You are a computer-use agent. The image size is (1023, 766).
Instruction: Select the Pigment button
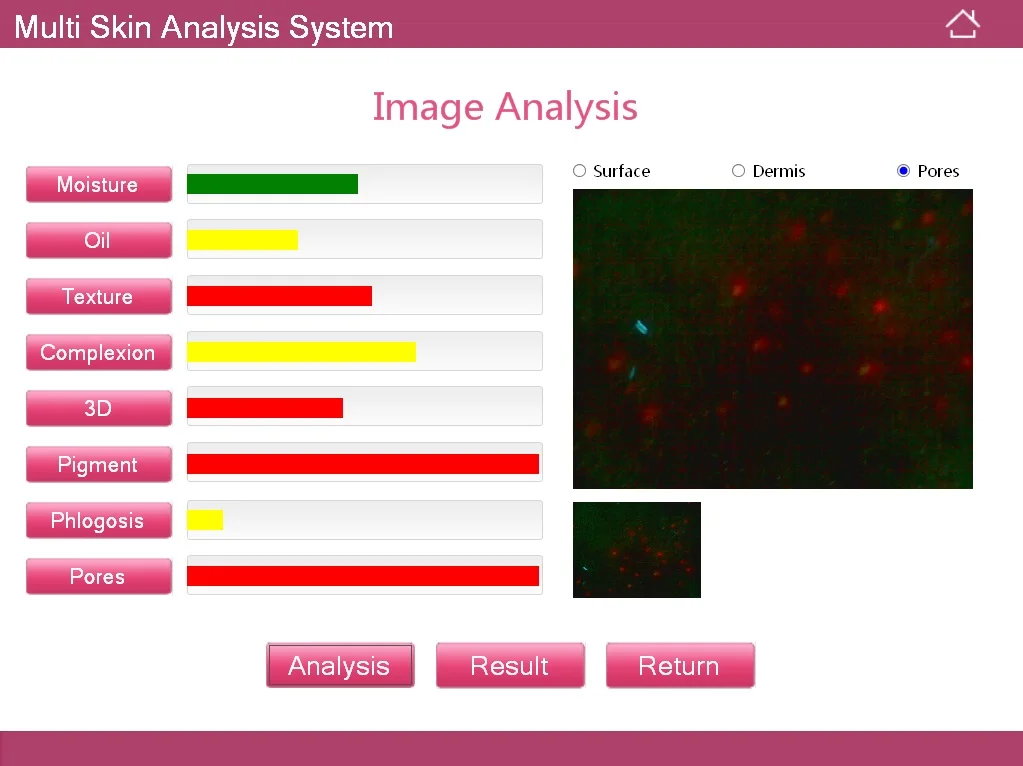pyautogui.click(x=99, y=465)
